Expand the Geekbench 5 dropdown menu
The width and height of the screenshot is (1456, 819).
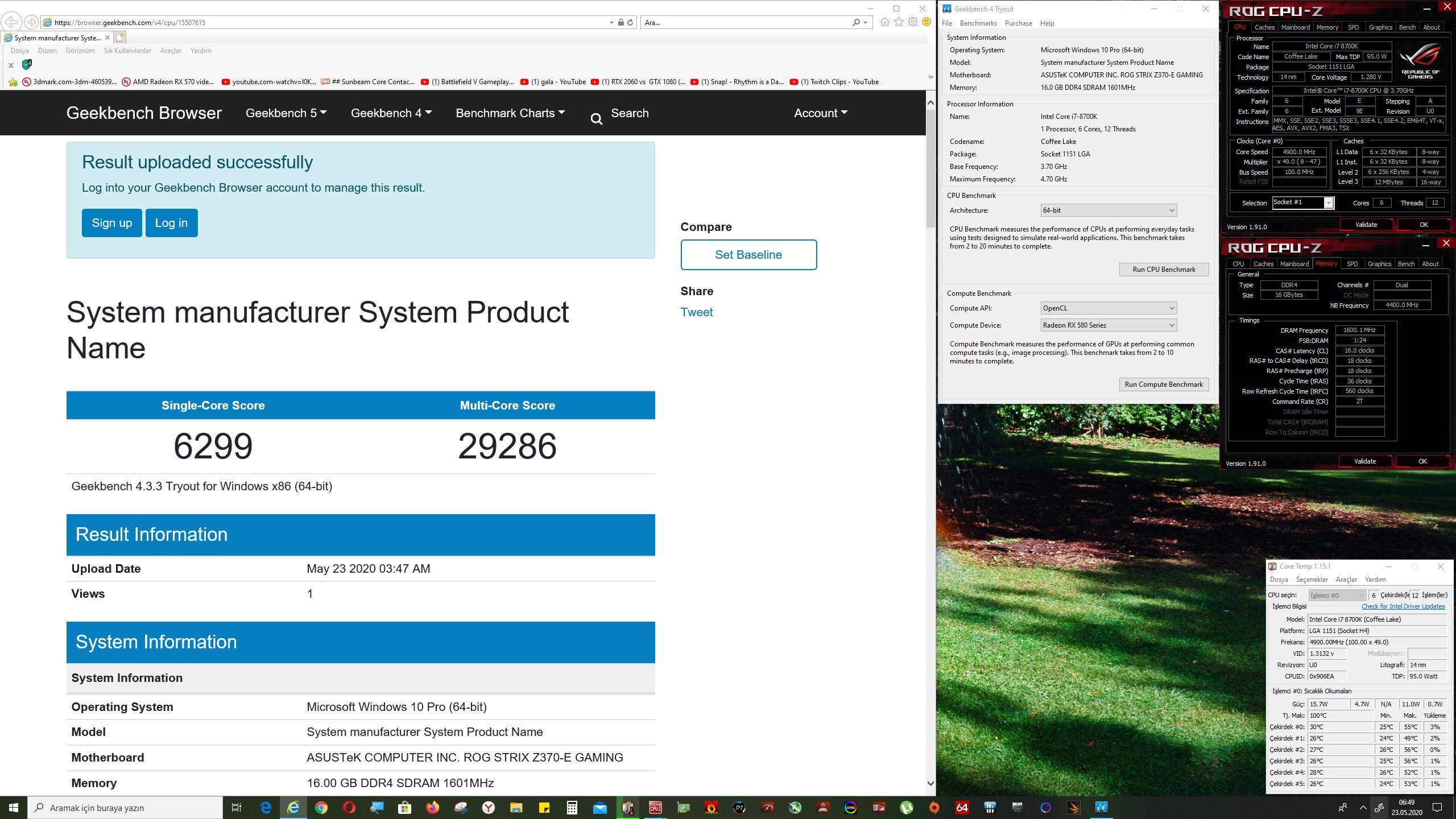coord(286,113)
